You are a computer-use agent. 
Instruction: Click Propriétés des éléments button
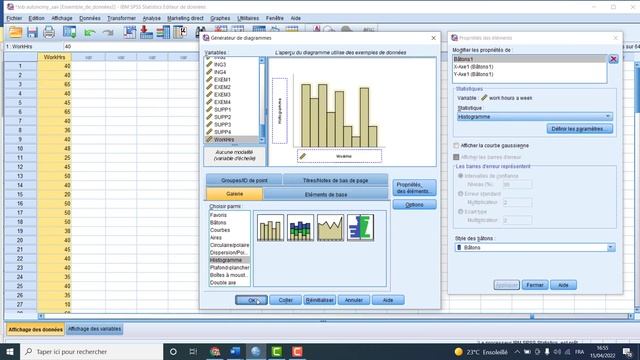pos(414,188)
